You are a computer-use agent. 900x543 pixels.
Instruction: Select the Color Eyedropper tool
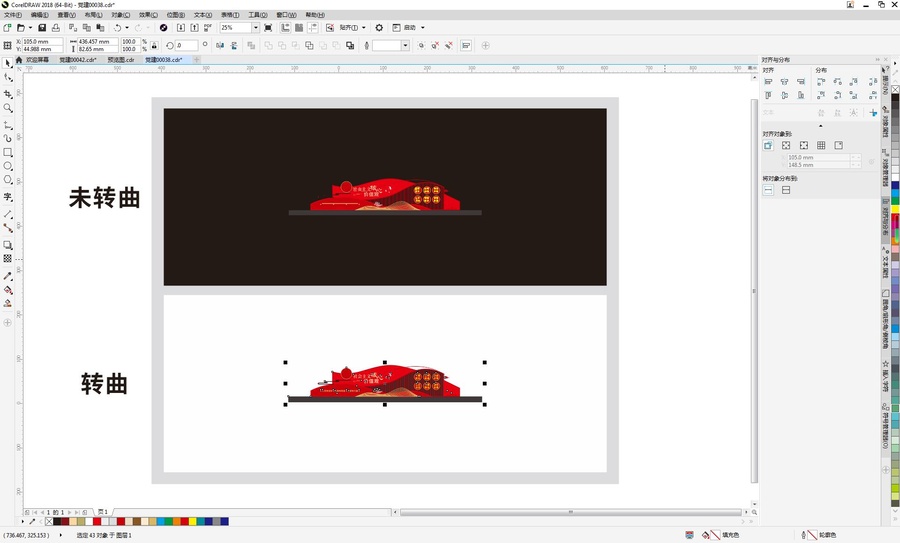[x=7, y=276]
